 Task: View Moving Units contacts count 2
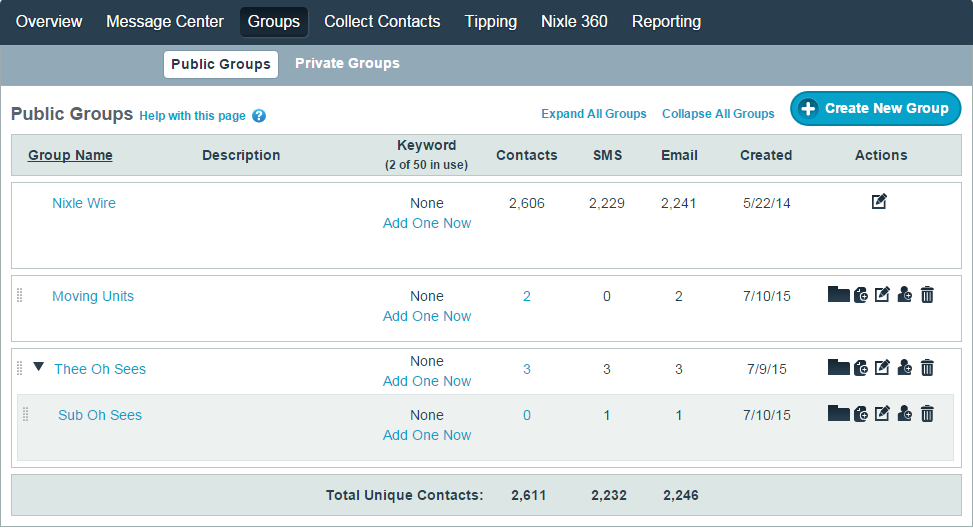527,297
